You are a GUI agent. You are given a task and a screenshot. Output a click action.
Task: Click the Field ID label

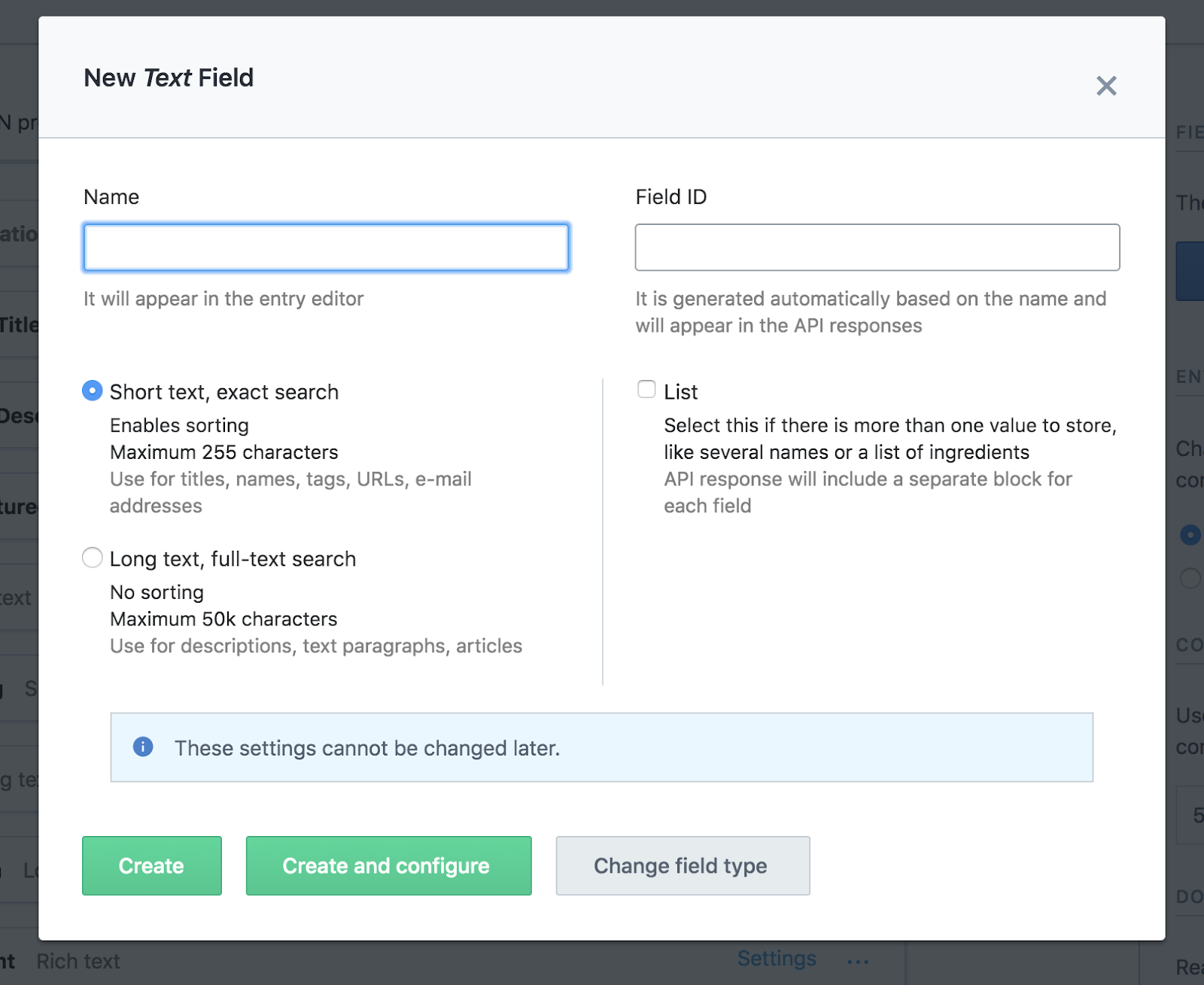(670, 197)
